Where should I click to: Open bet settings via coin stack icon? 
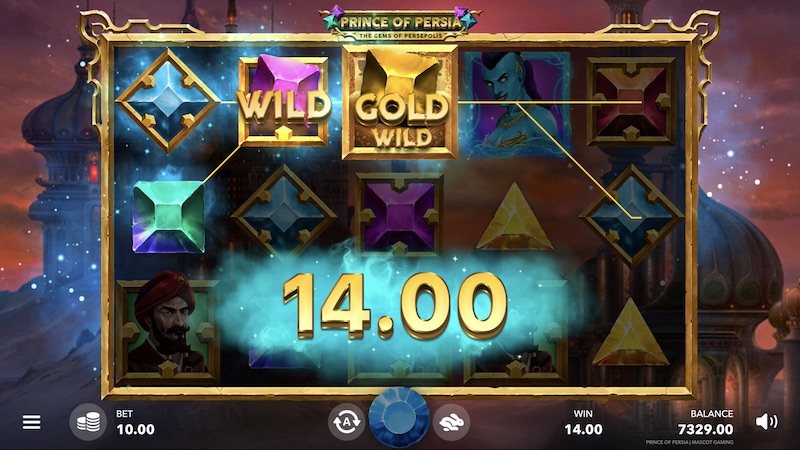[88, 422]
